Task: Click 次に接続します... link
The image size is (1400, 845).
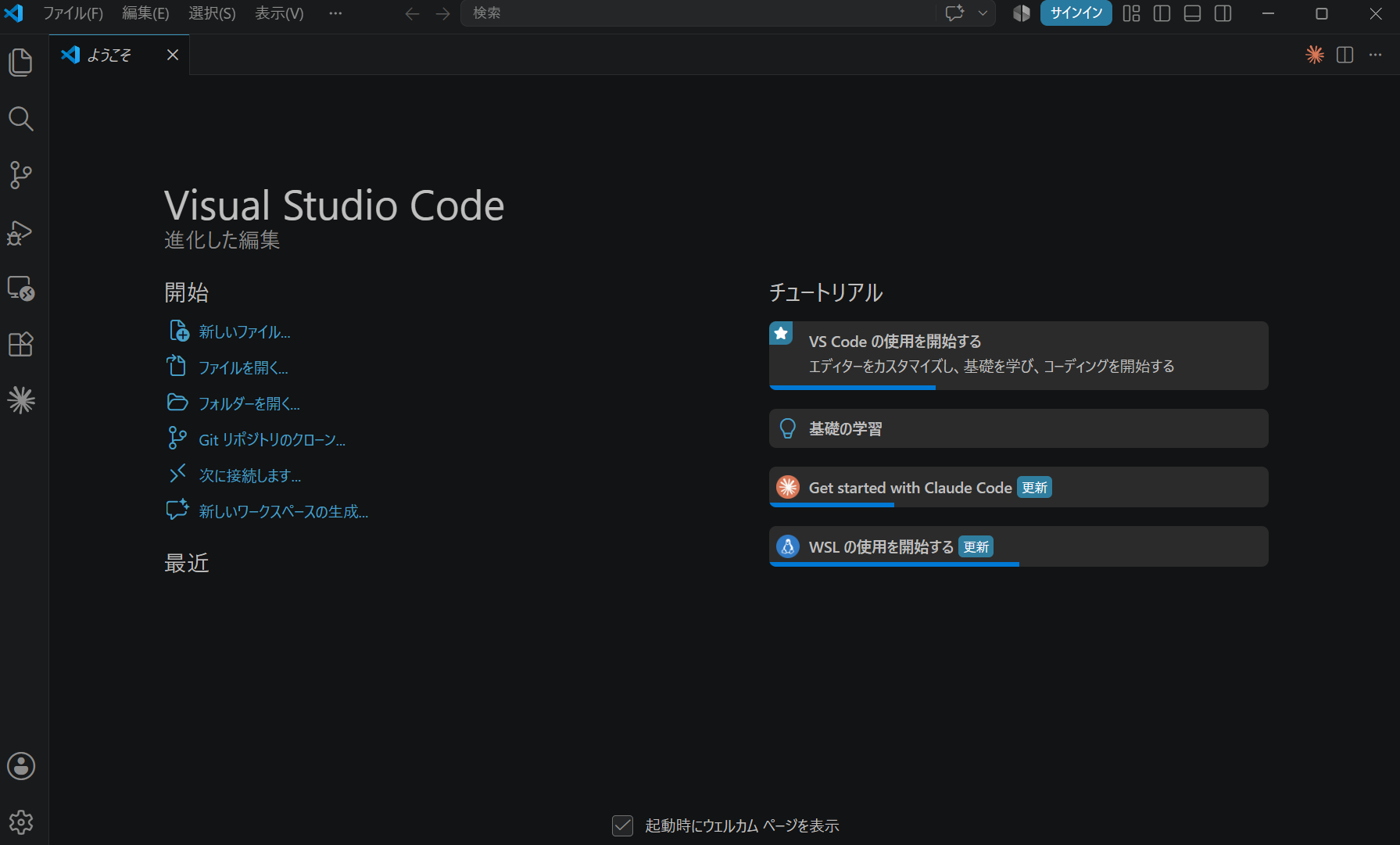Action: (250, 475)
